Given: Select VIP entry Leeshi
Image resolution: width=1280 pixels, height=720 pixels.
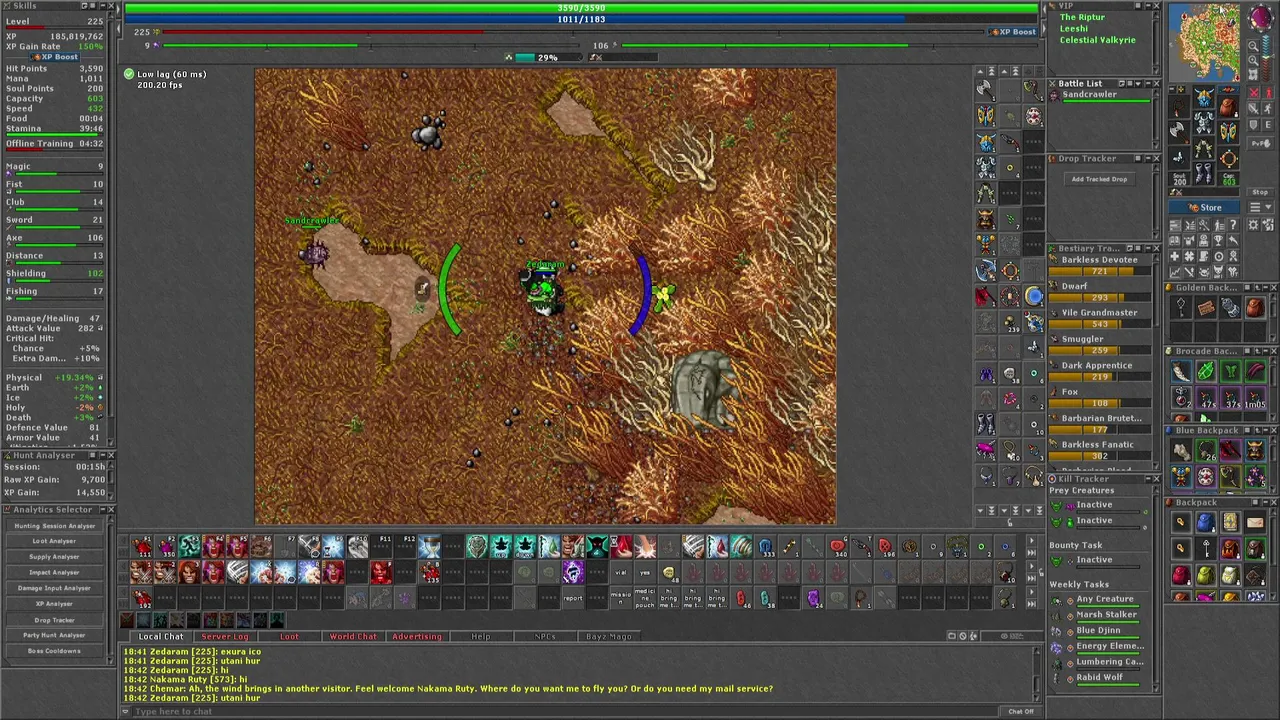Looking at the screenshot, I should (1074, 29).
